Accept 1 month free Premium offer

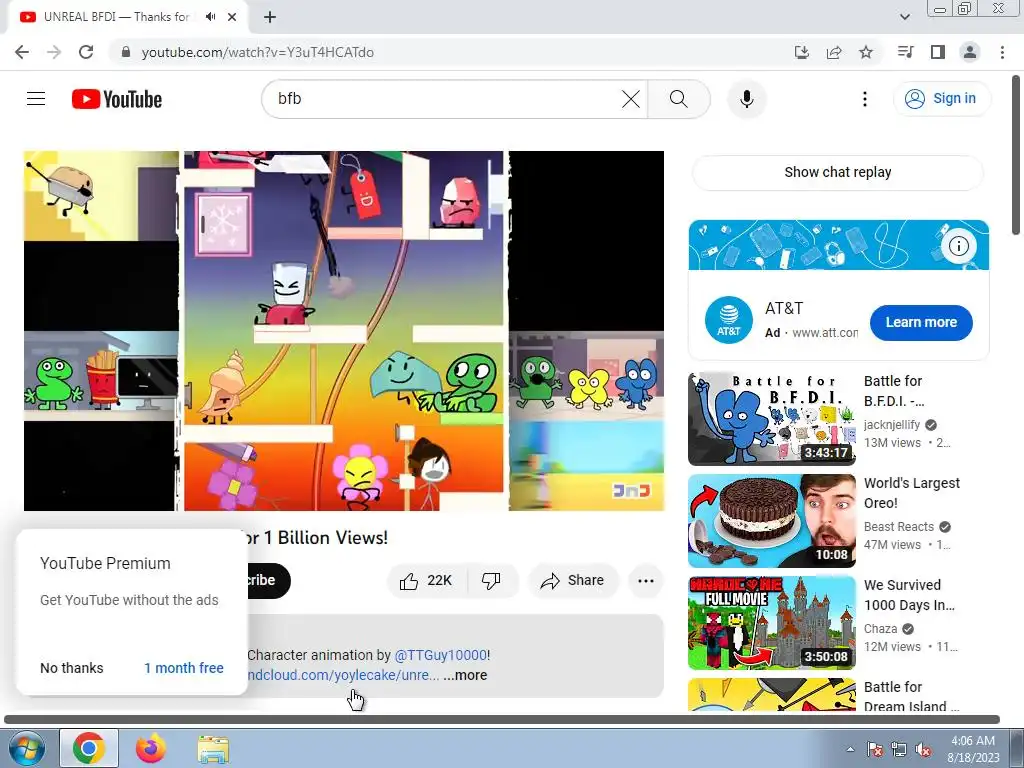pos(184,668)
